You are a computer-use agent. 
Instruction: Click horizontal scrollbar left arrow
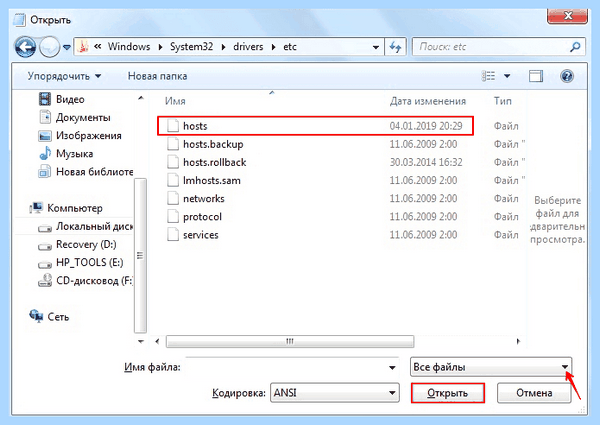pyautogui.click(x=157, y=341)
